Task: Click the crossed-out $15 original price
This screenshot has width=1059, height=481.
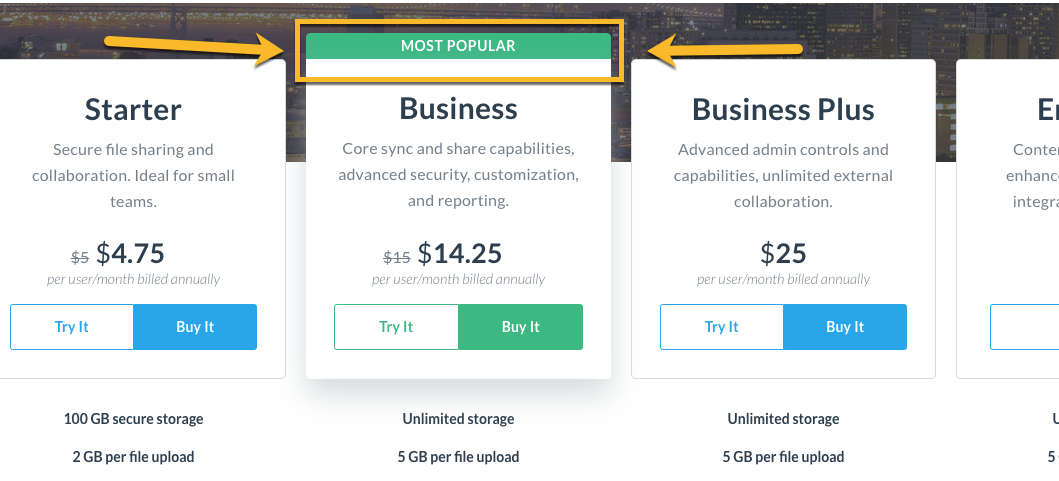Action: click(x=397, y=257)
